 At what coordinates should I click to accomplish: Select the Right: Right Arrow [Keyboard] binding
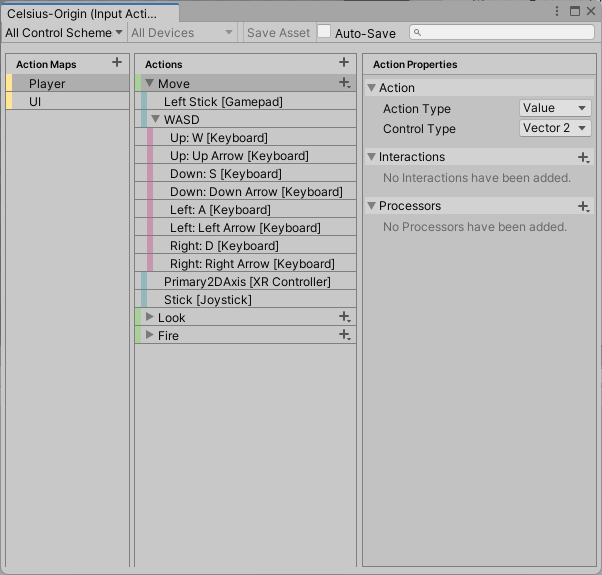245,264
